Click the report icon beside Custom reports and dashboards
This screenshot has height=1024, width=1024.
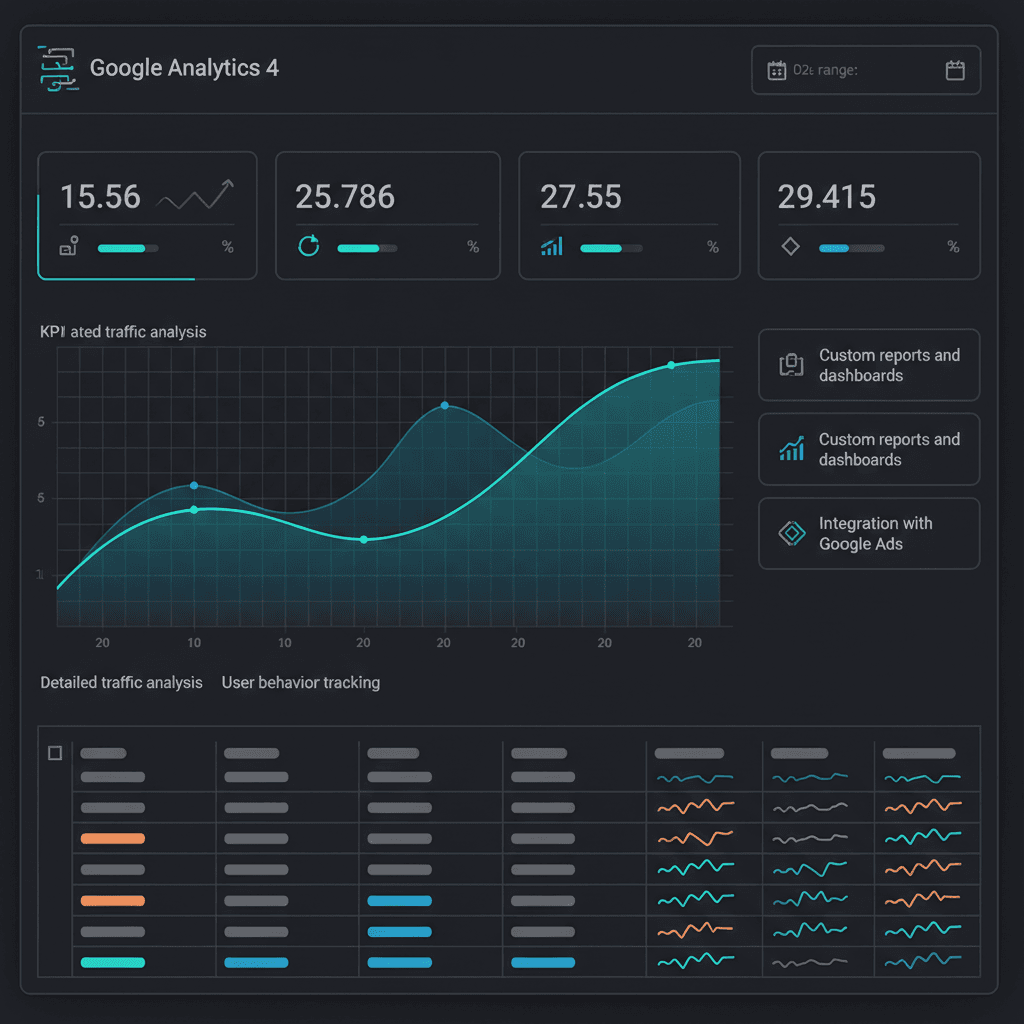[x=790, y=365]
